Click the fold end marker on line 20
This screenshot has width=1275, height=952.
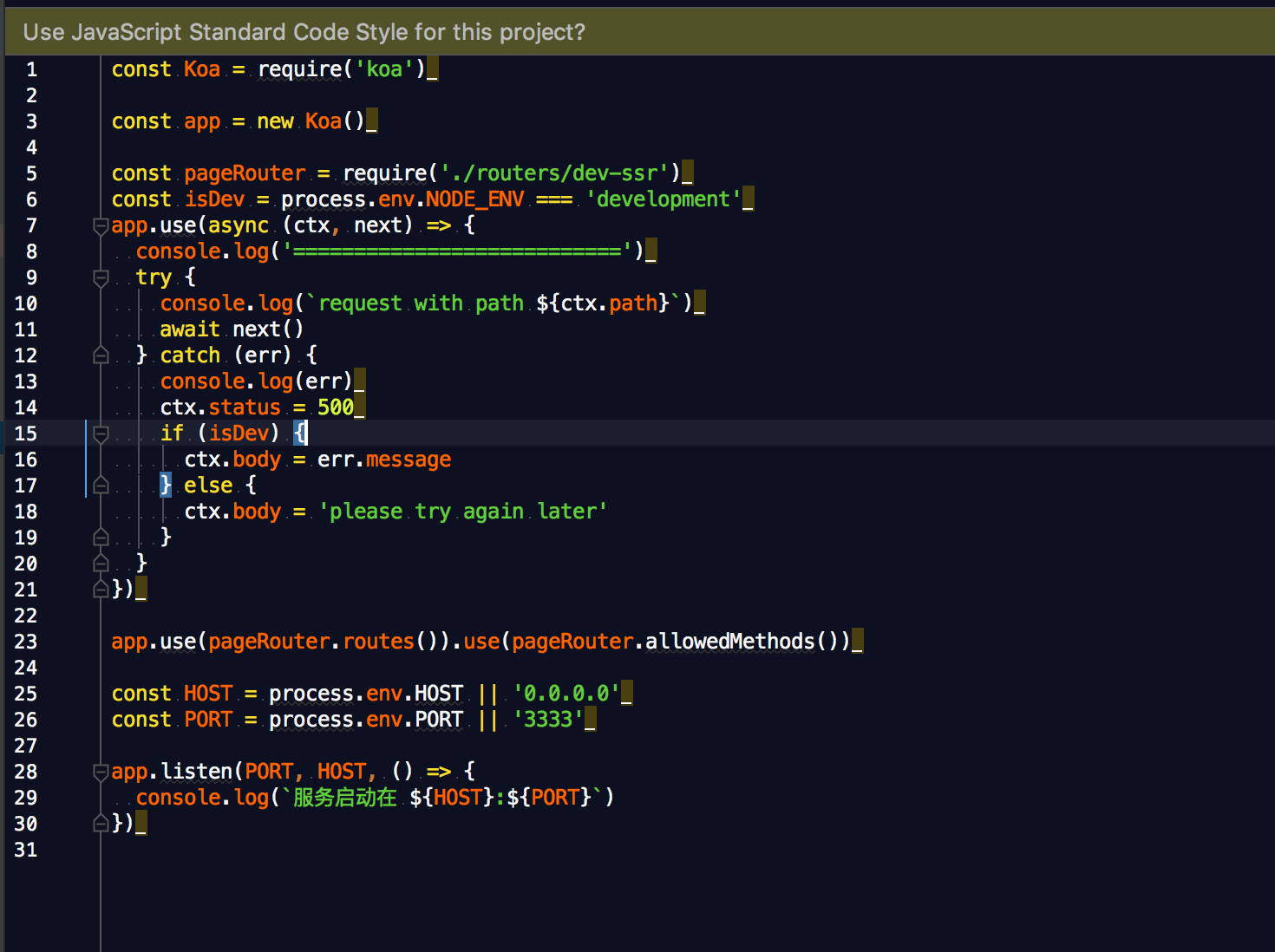tap(101, 564)
